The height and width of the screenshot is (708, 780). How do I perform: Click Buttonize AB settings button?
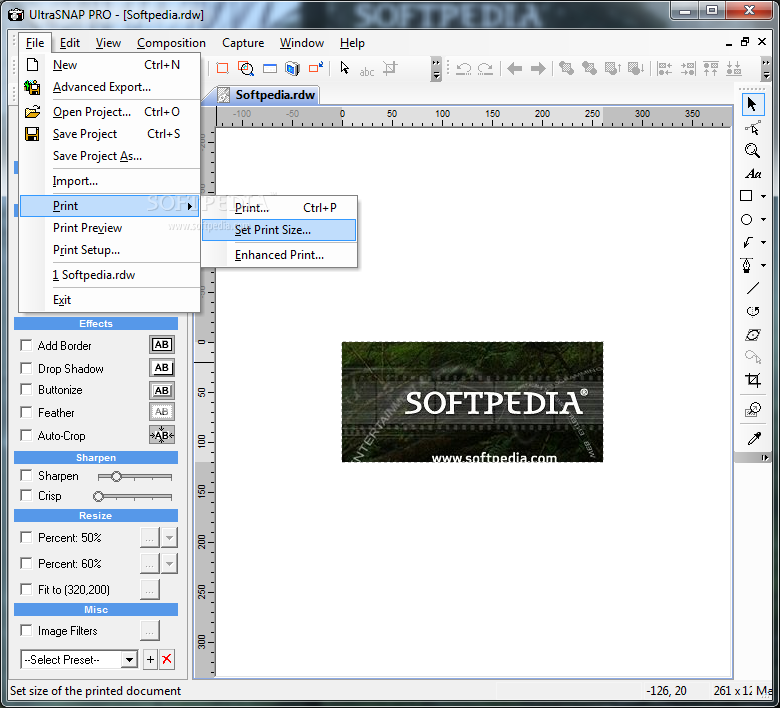(x=162, y=391)
